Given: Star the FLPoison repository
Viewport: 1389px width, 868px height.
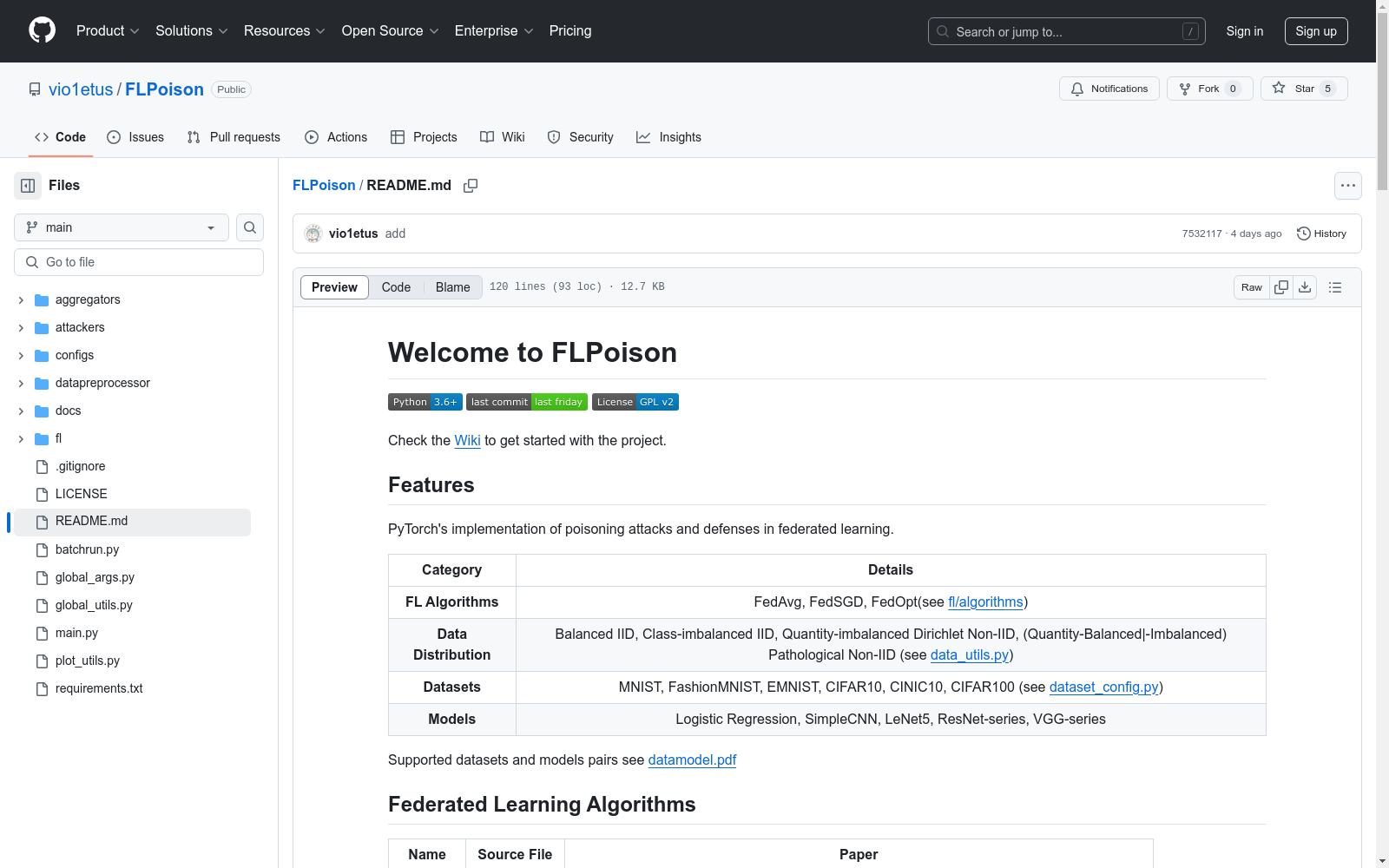Looking at the screenshot, I should point(1303,89).
